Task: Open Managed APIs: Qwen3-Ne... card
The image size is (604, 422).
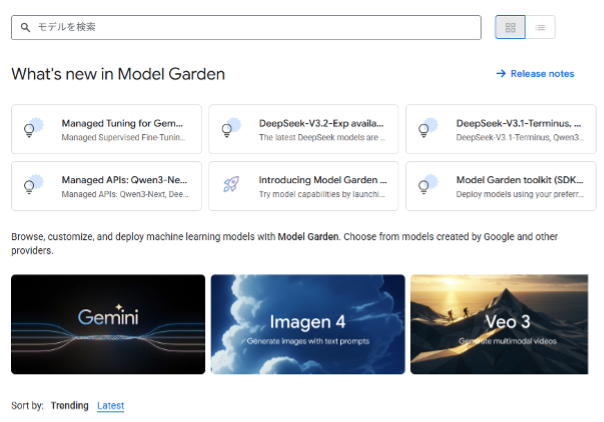Action: point(106,186)
